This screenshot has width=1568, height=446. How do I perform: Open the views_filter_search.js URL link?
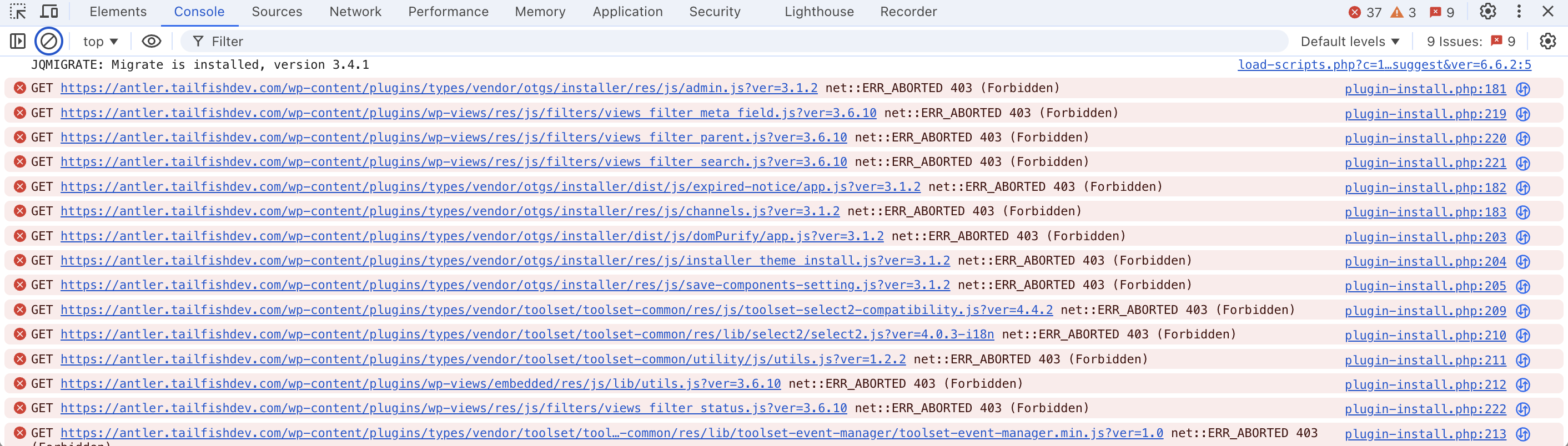click(454, 162)
